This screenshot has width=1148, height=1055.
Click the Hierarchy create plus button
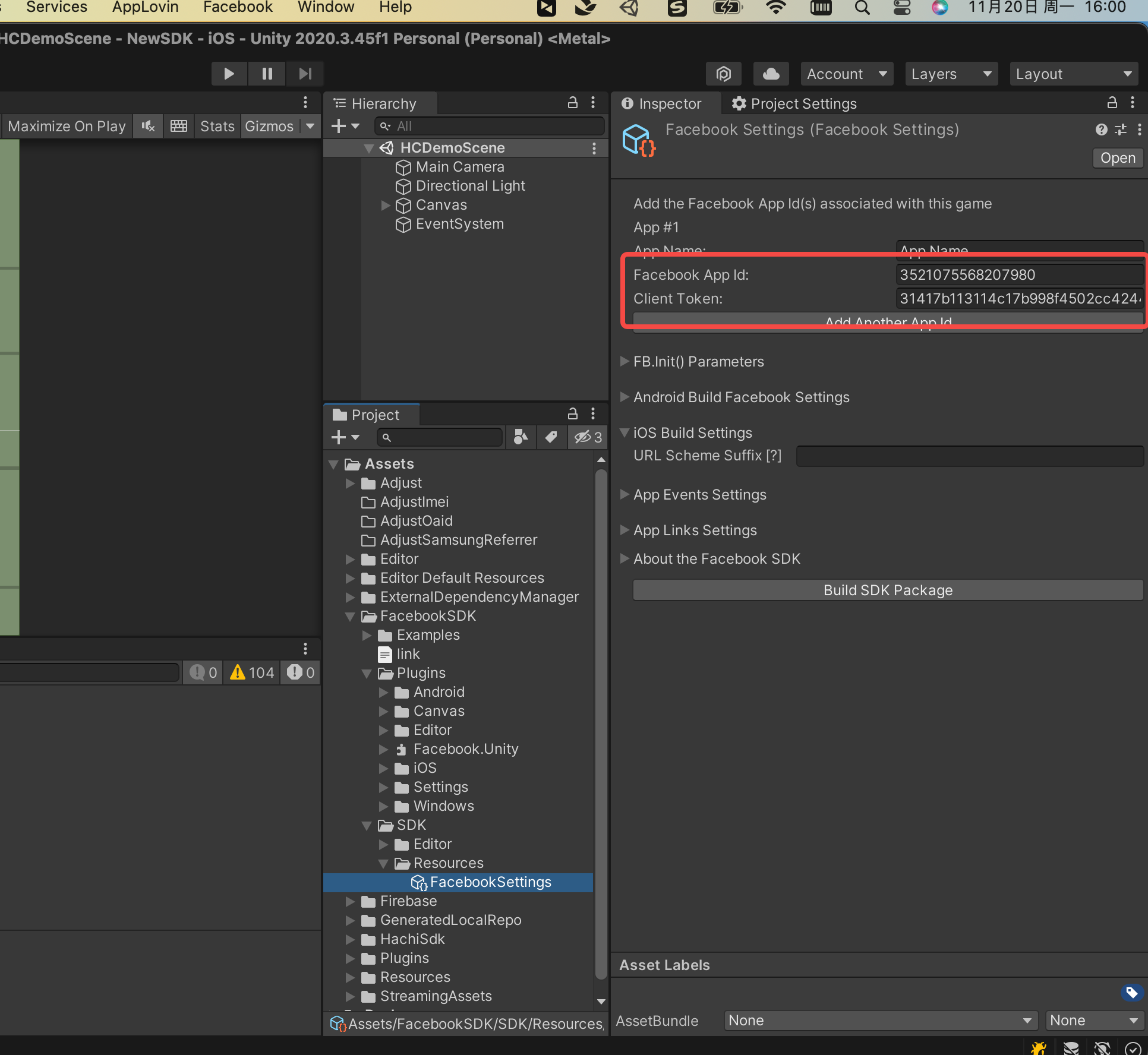click(x=345, y=126)
